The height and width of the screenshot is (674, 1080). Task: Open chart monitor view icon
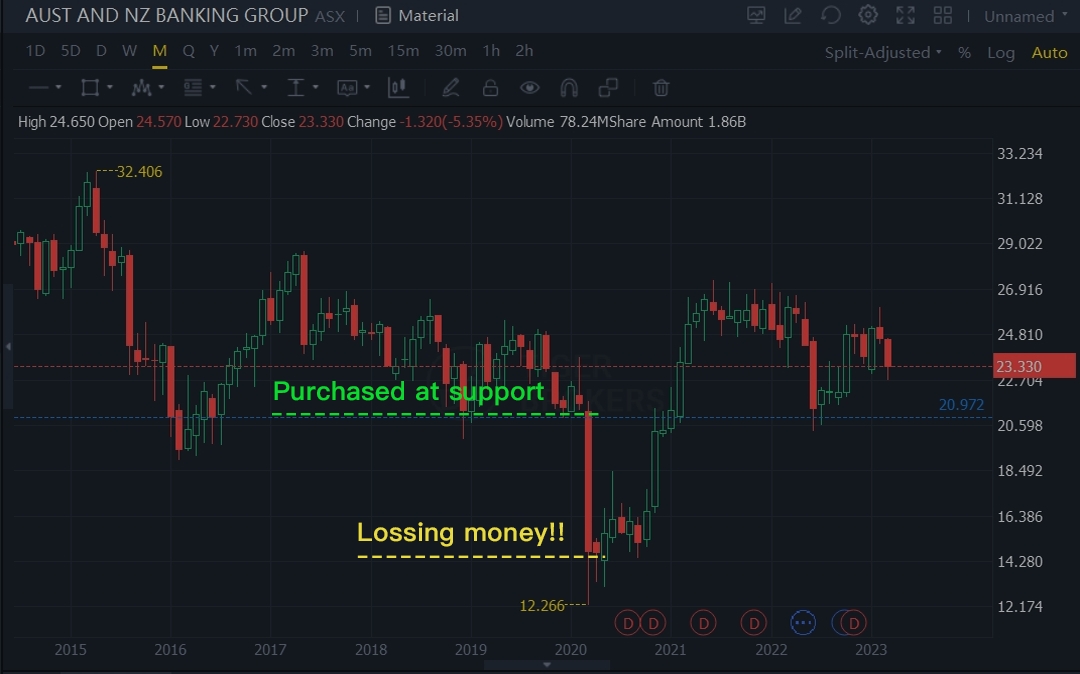pyautogui.click(x=756, y=15)
